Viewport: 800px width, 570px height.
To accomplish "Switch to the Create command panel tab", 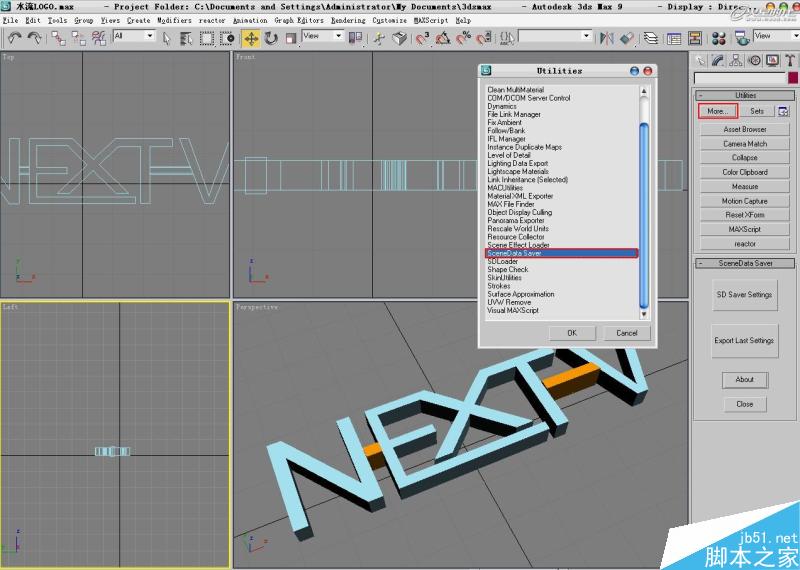I will pyautogui.click(x=701, y=61).
